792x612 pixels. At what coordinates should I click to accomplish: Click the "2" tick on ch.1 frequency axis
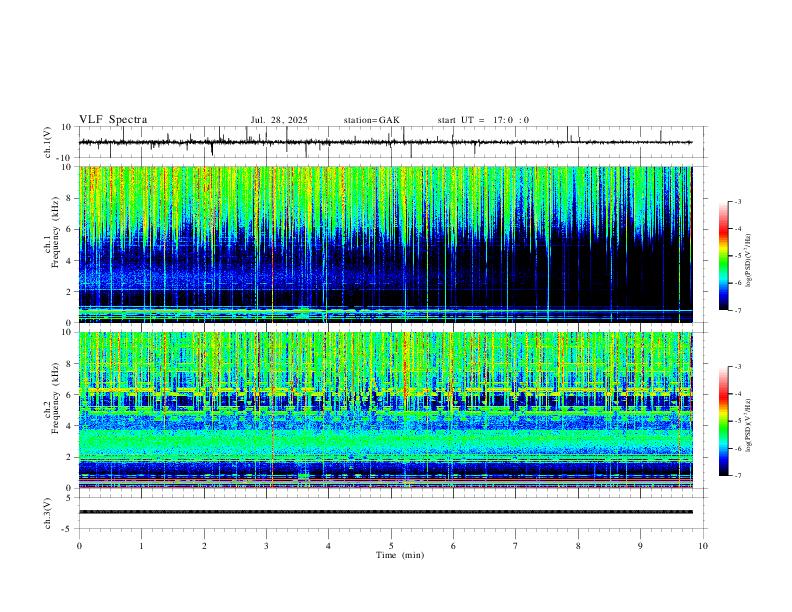click(70, 291)
